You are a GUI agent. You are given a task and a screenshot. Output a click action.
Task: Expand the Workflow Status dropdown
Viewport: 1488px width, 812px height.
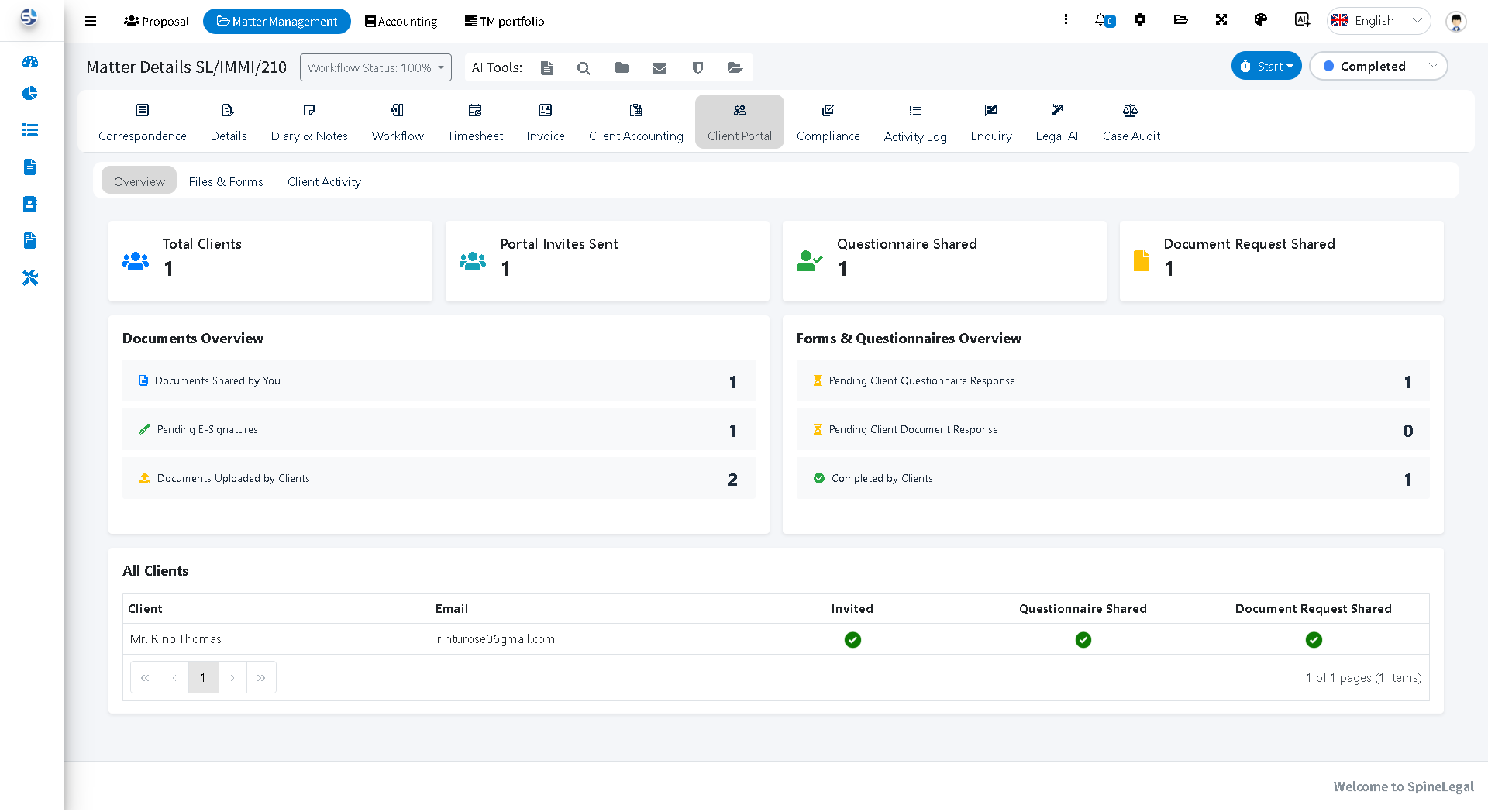pyautogui.click(x=376, y=68)
